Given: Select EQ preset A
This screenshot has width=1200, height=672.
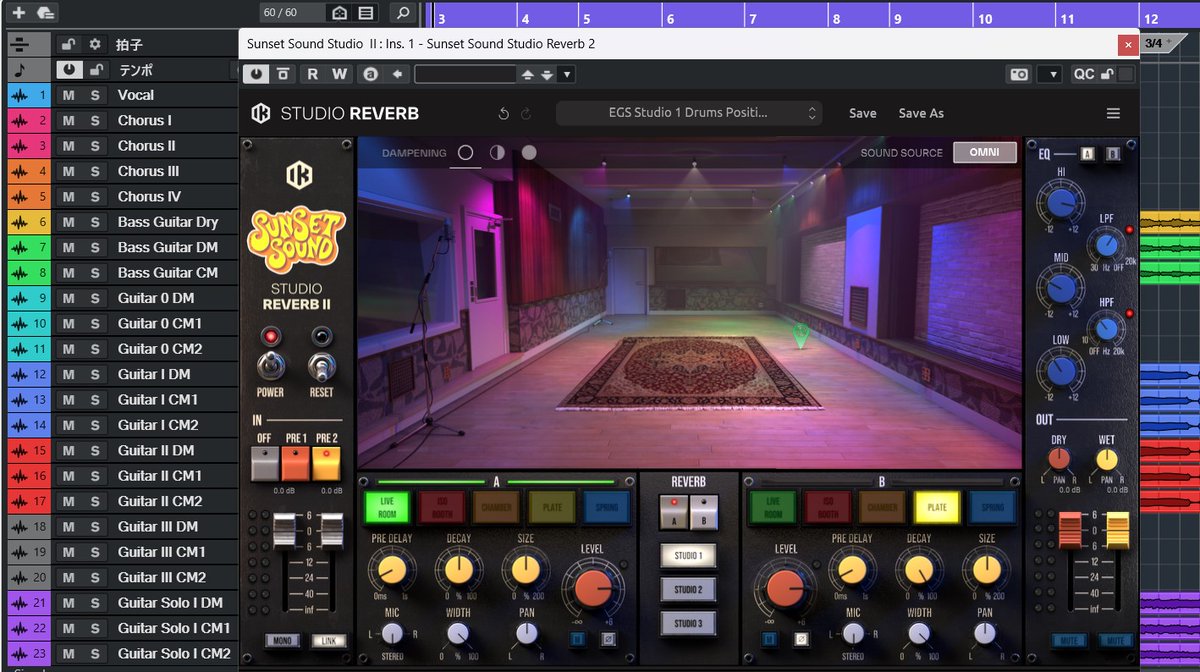Looking at the screenshot, I should point(1087,155).
